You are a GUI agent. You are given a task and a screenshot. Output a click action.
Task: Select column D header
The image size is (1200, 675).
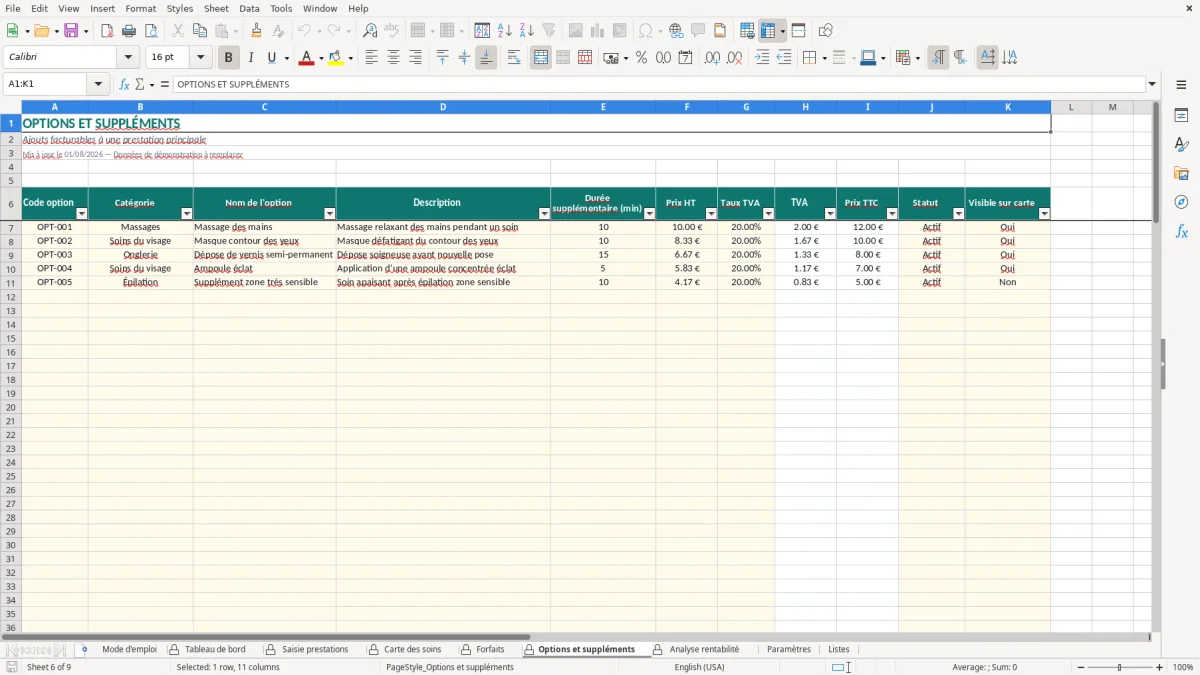[443, 107]
